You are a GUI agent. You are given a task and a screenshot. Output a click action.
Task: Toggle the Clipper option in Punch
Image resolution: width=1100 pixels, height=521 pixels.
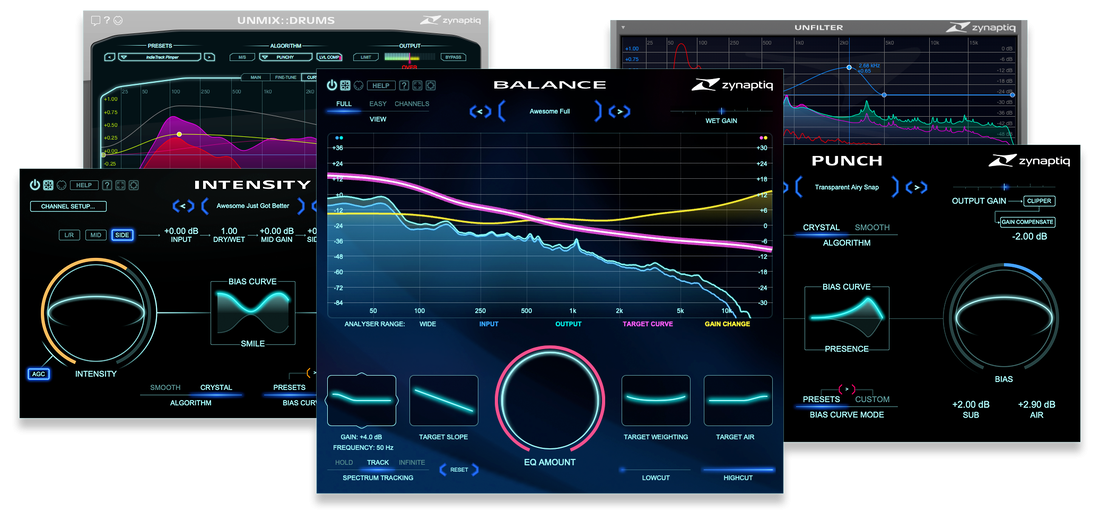tap(1039, 201)
